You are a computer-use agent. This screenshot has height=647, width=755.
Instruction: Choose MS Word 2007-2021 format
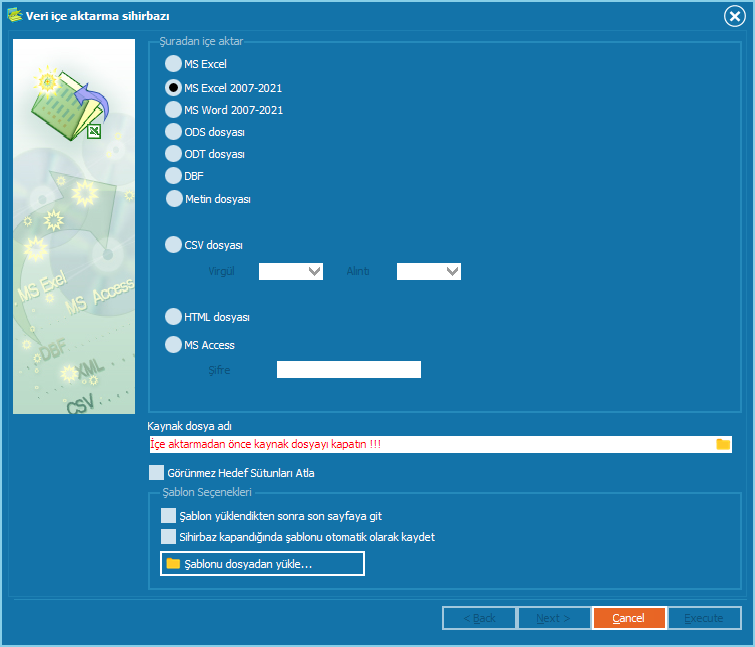point(173,110)
